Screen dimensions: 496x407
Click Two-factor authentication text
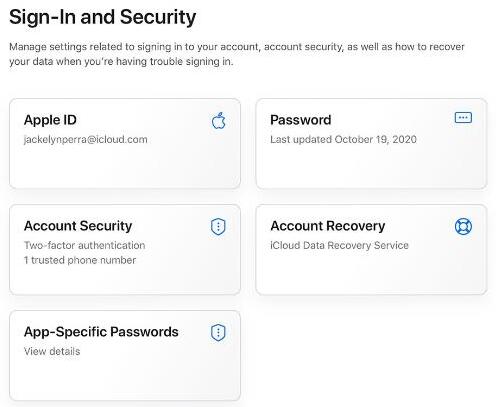pos(85,245)
